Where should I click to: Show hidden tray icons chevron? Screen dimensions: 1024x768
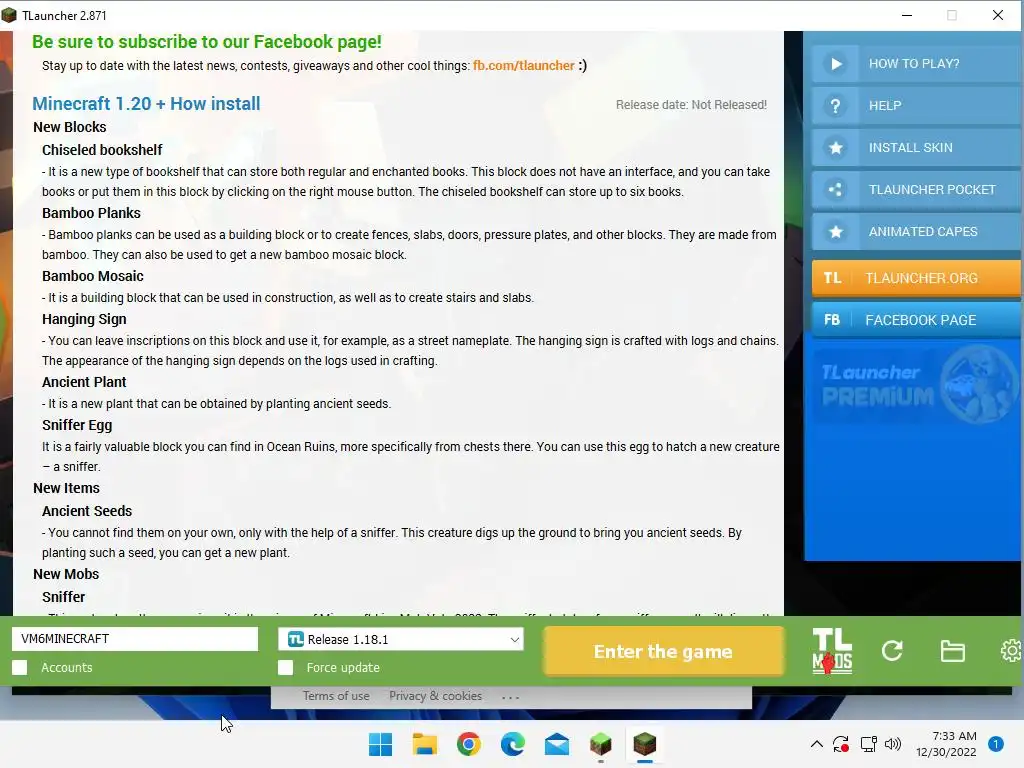point(816,744)
